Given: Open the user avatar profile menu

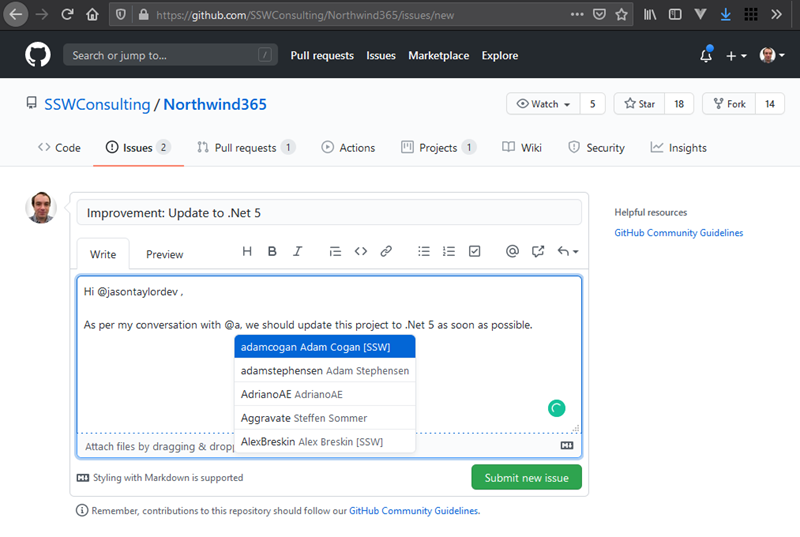Looking at the screenshot, I should coord(772,56).
